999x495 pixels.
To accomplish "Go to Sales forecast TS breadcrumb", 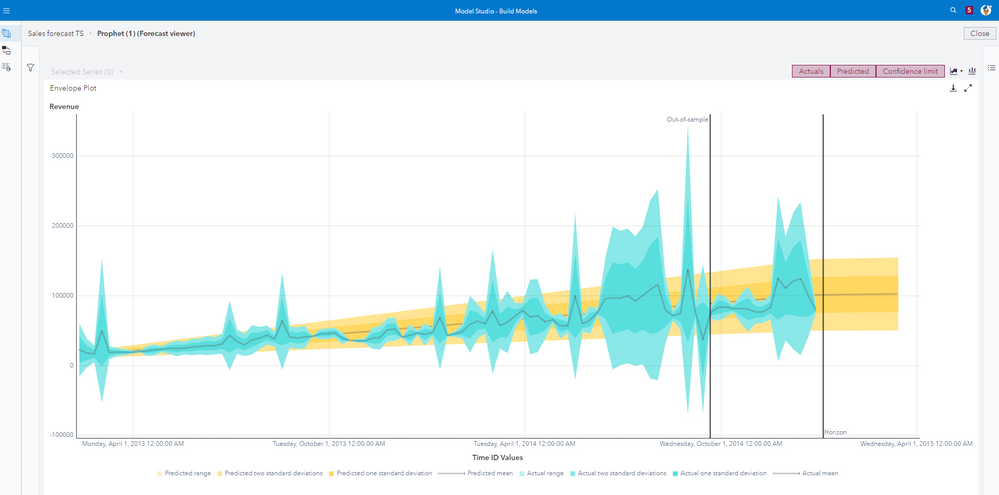I will 56,33.
